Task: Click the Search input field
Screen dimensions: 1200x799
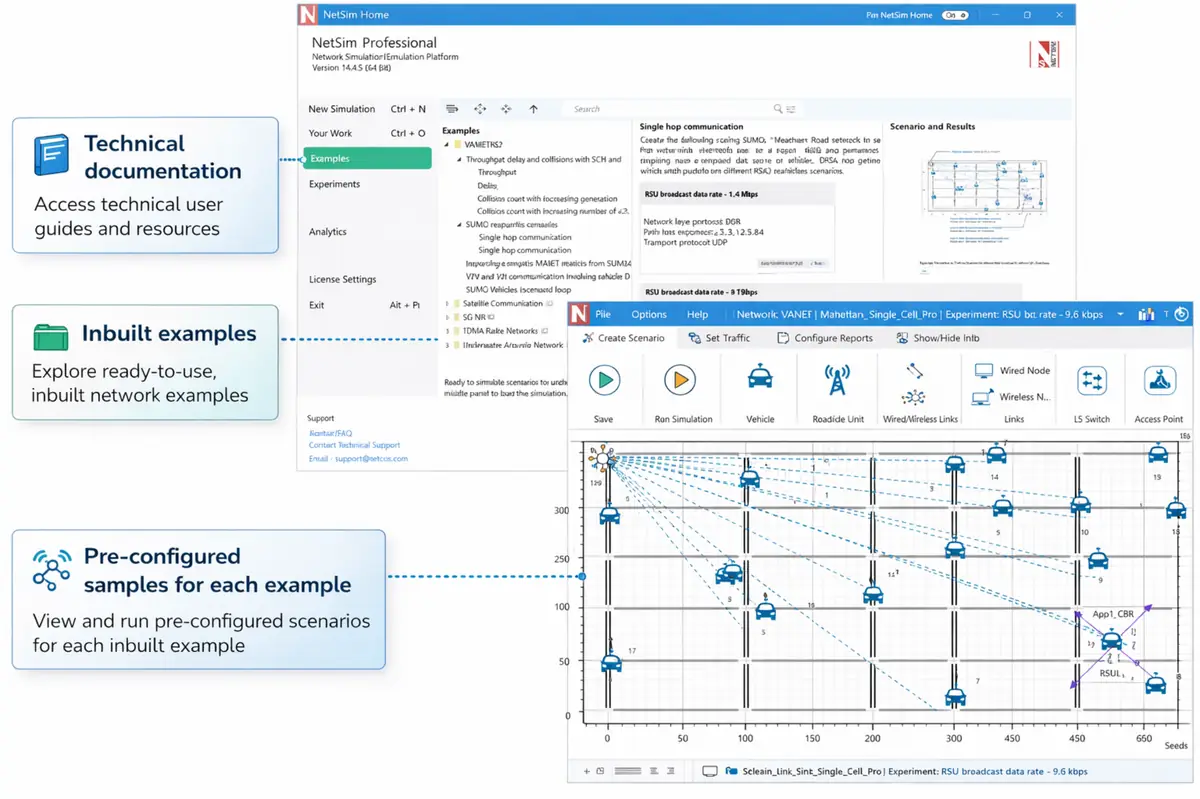Action: pyautogui.click(x=670, y=109)
